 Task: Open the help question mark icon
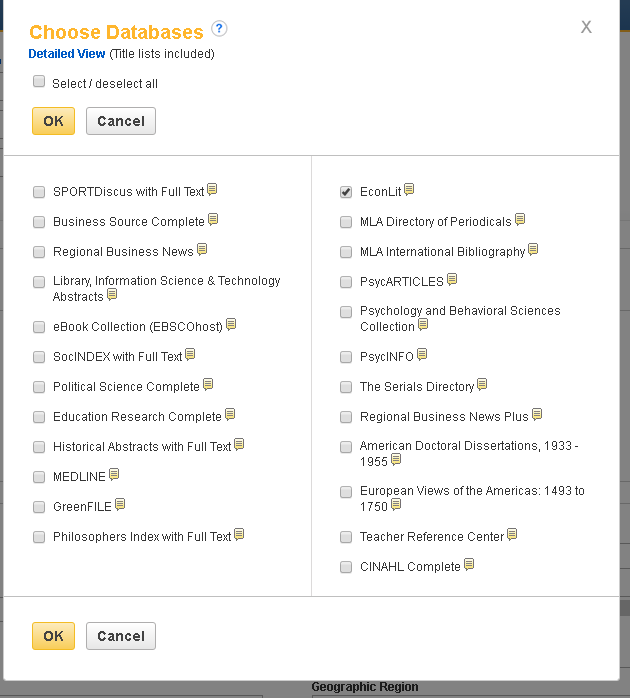[219, 29]
